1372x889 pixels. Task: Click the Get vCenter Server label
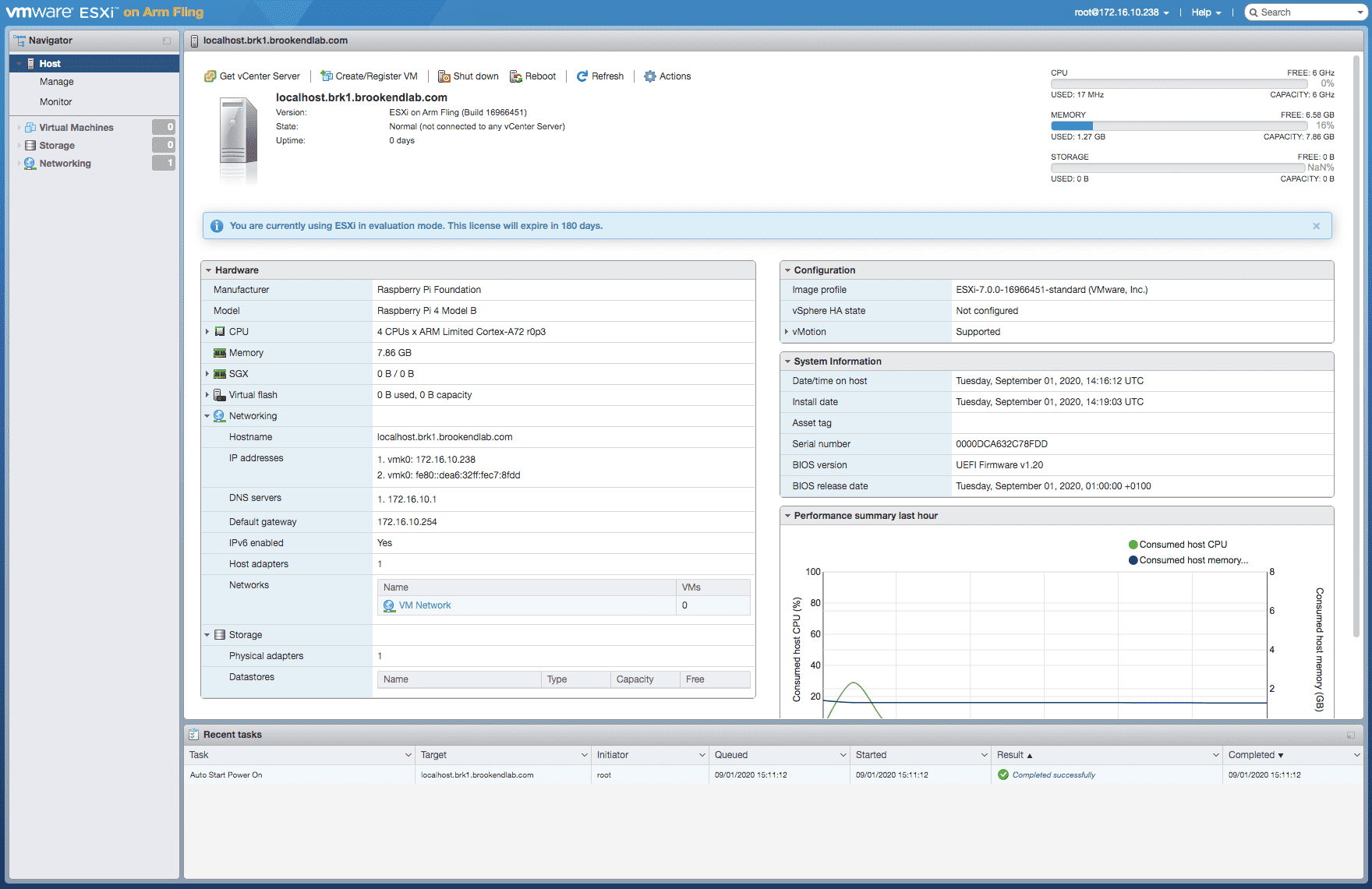(260, 76)
